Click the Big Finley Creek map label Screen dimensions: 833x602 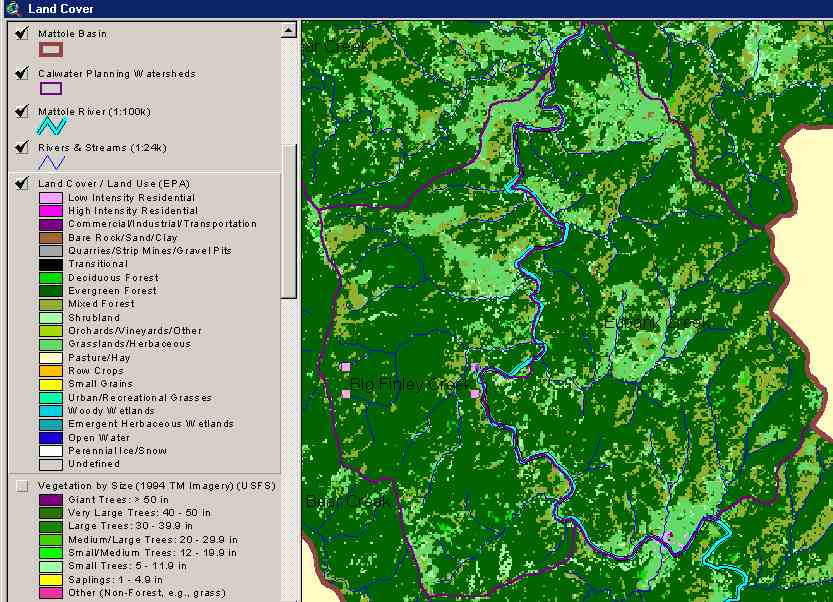[x=408, y=385]
